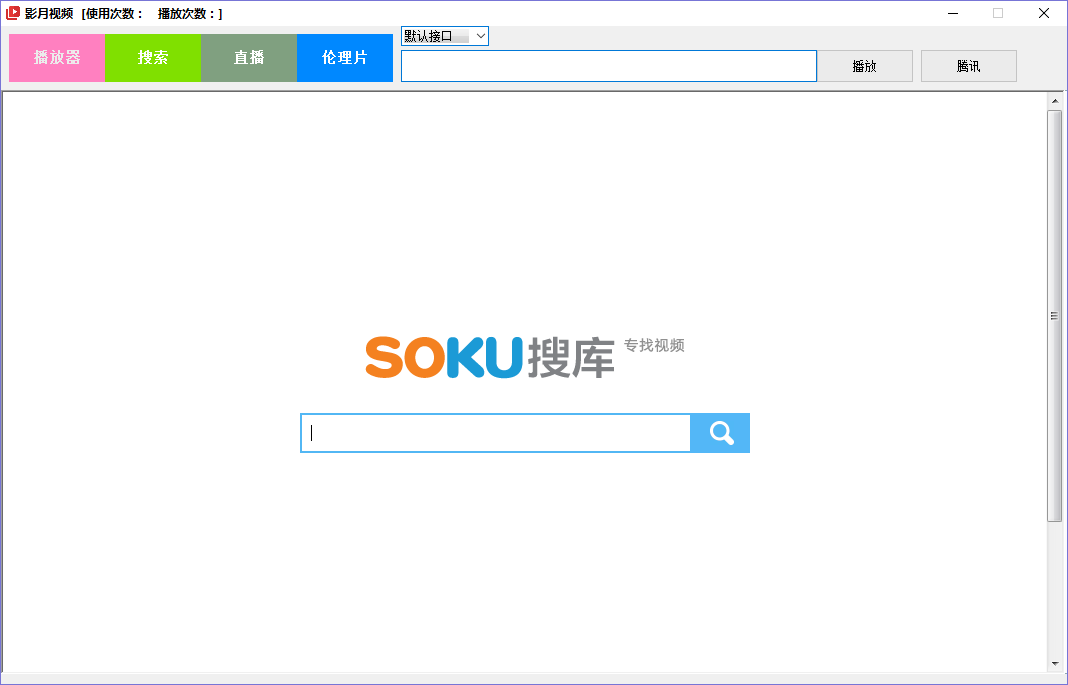Open the pink 播放器 tab
Viewport: 1068px width, 685px height.
57,58
